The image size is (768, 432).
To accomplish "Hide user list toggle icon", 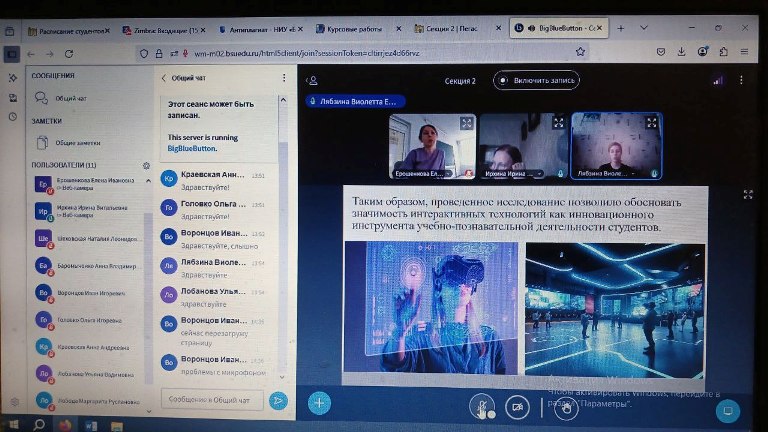I will (x=313, y=80).
